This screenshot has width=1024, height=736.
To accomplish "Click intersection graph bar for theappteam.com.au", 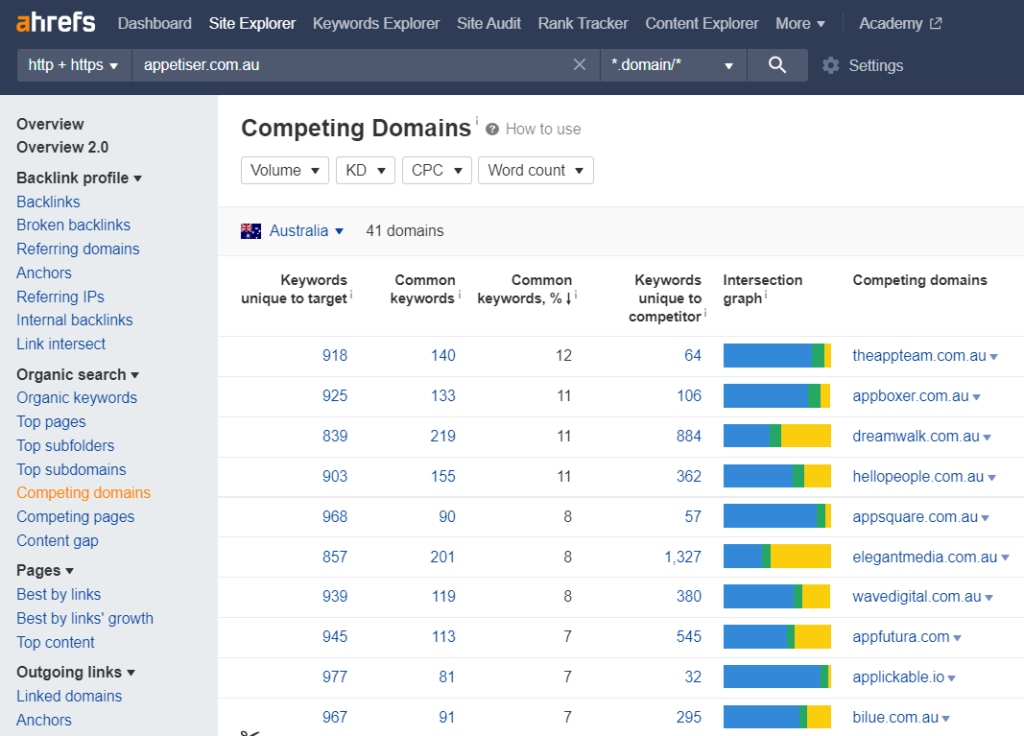I will pos(777,356).
